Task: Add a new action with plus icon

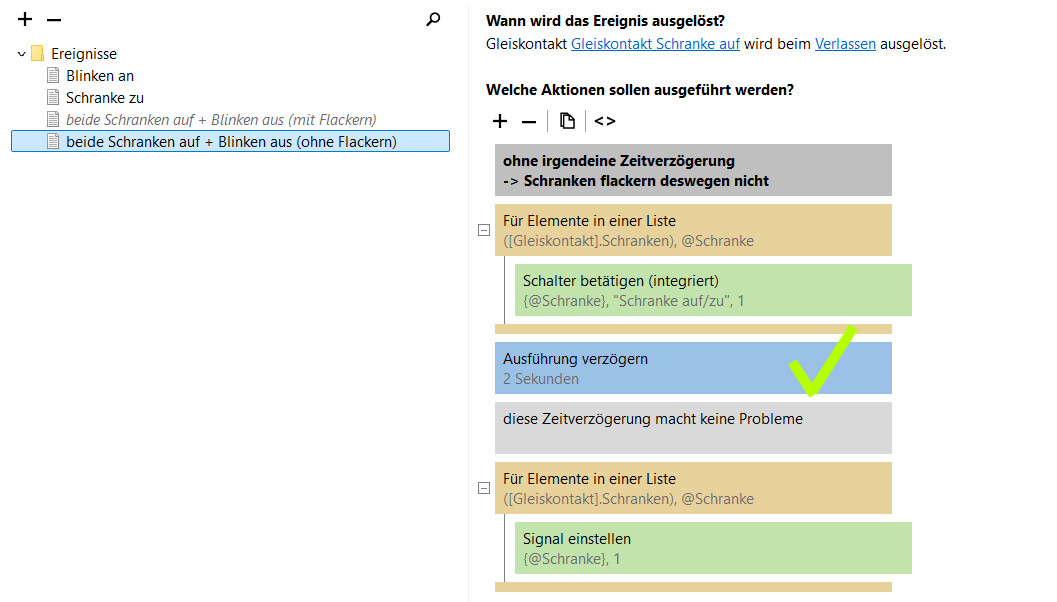Action: tap(500, 121)
